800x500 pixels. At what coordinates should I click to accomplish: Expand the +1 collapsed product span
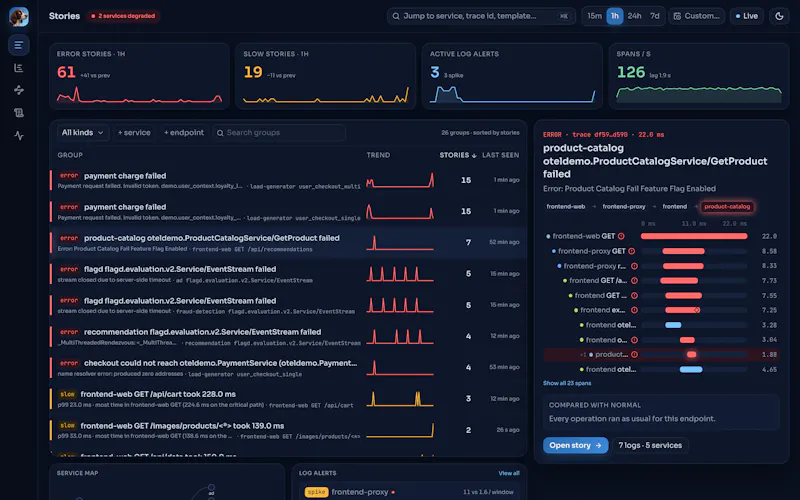click(x=583, y=355)
